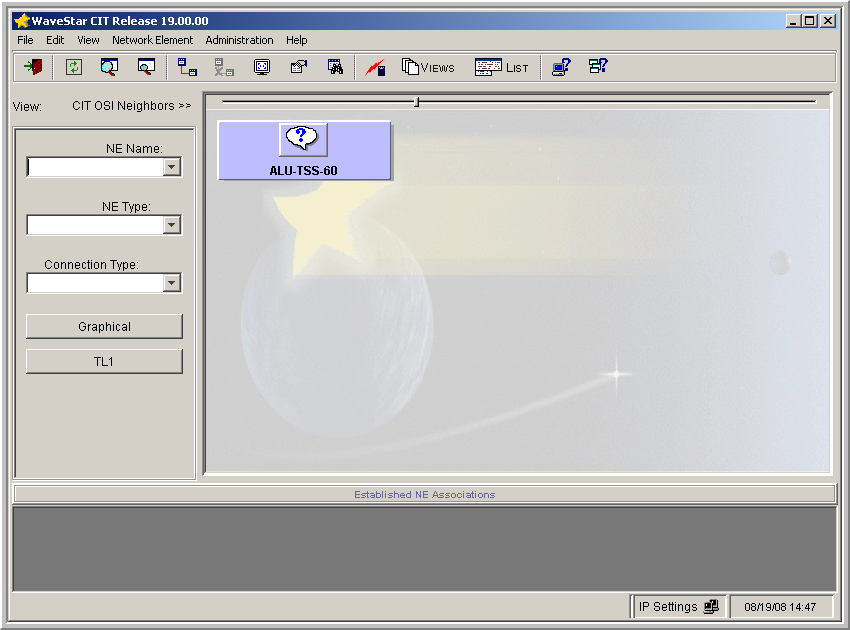Open the Network Element menu
This screenshot has width=850, height=630.
pyautogui.click(x=152, y=40)
